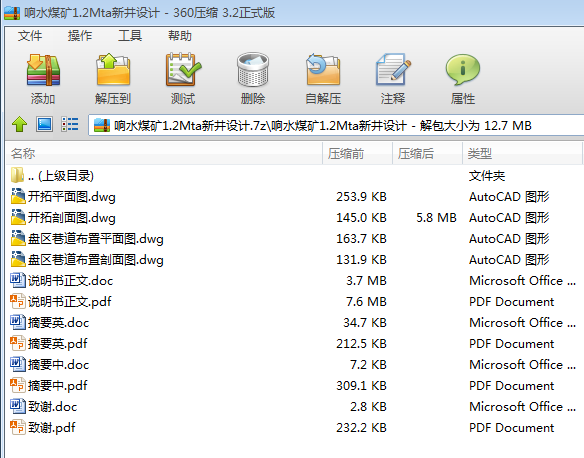
Task: Click the 232.2 KB size value
Action: point(361,427)
